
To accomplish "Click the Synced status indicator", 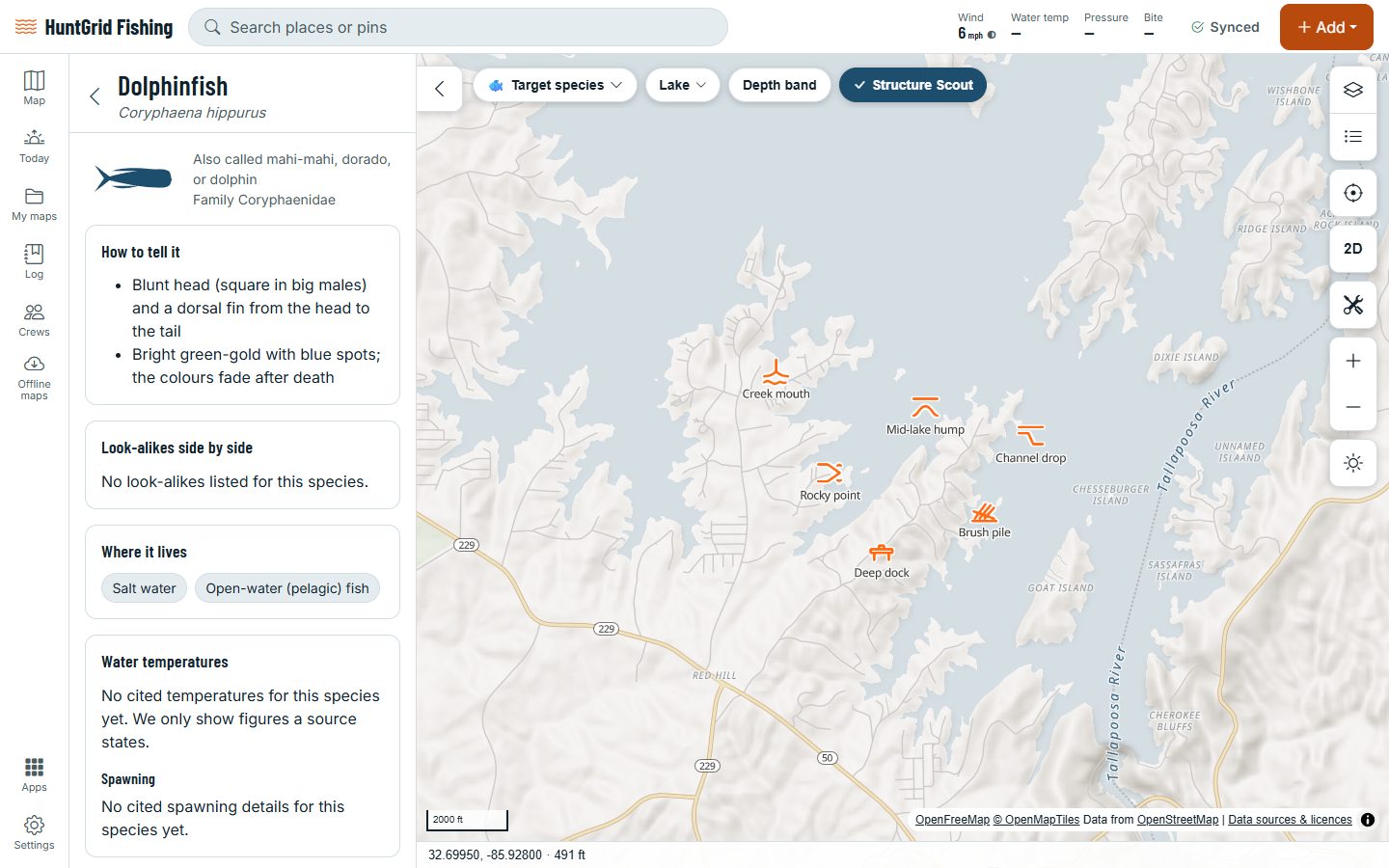I will 1225,27.
